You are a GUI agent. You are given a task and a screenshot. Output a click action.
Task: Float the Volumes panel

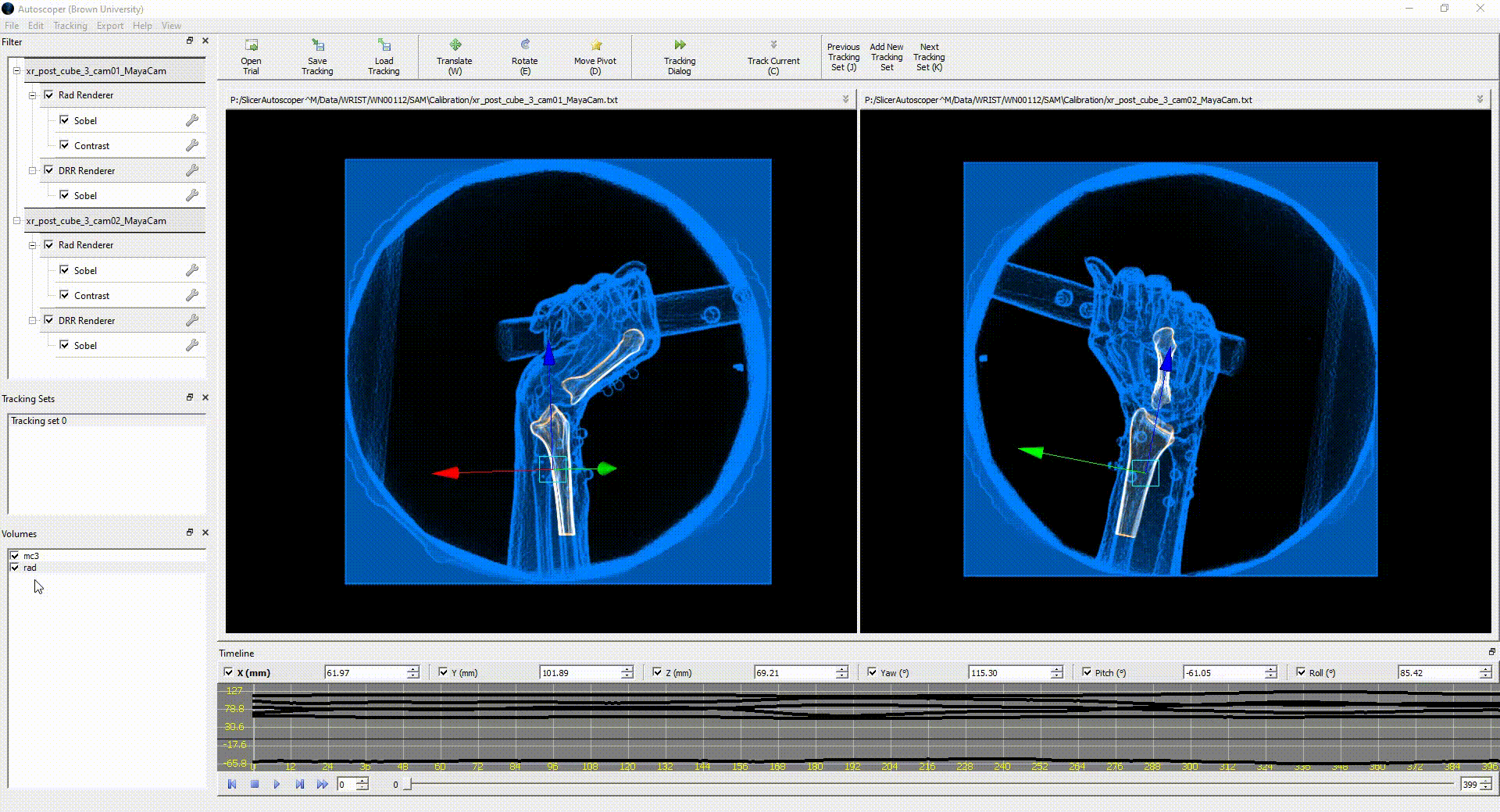[189, 532]
